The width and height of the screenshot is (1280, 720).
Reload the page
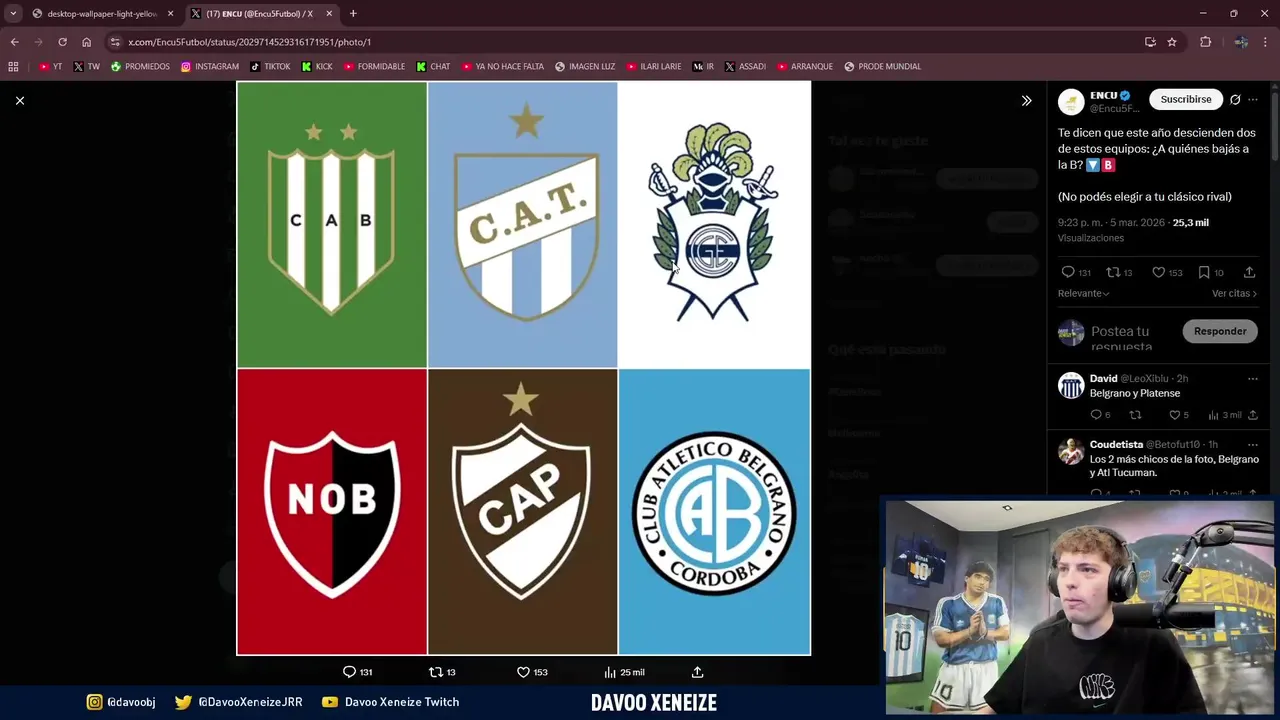pyautogui.click(x=62, y=42)
